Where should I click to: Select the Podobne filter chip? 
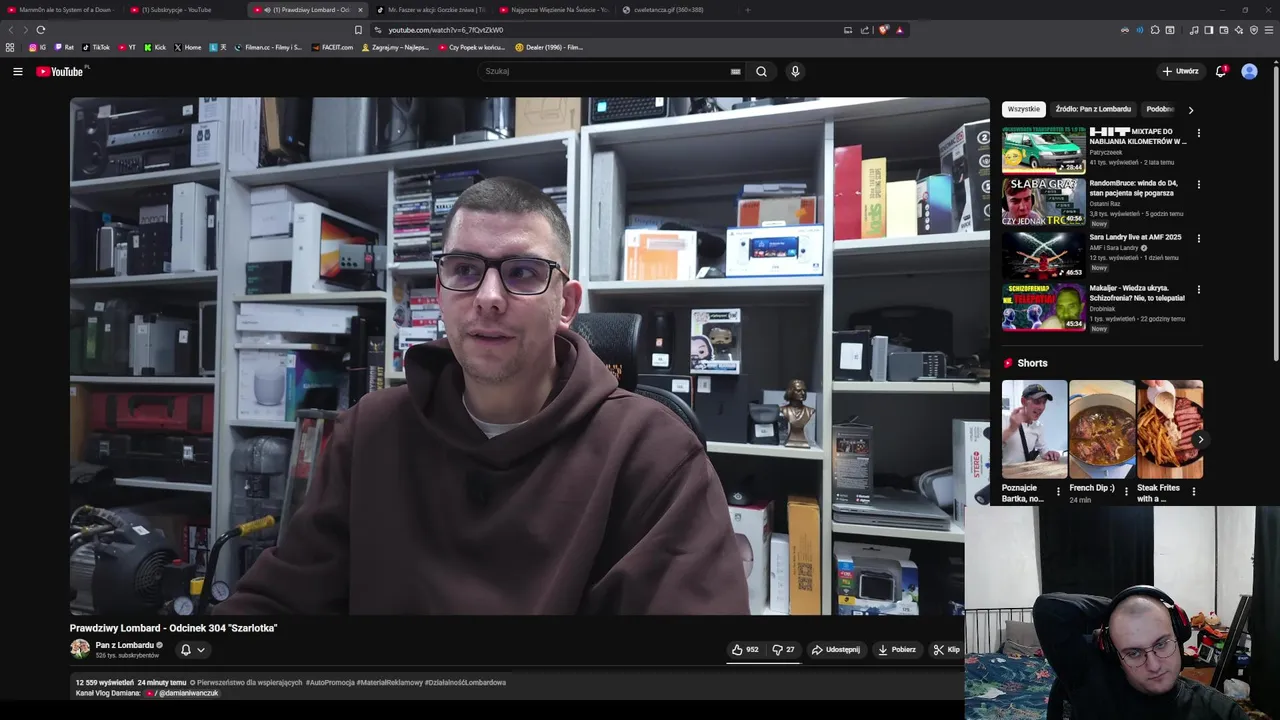[x=1161, y=109]
